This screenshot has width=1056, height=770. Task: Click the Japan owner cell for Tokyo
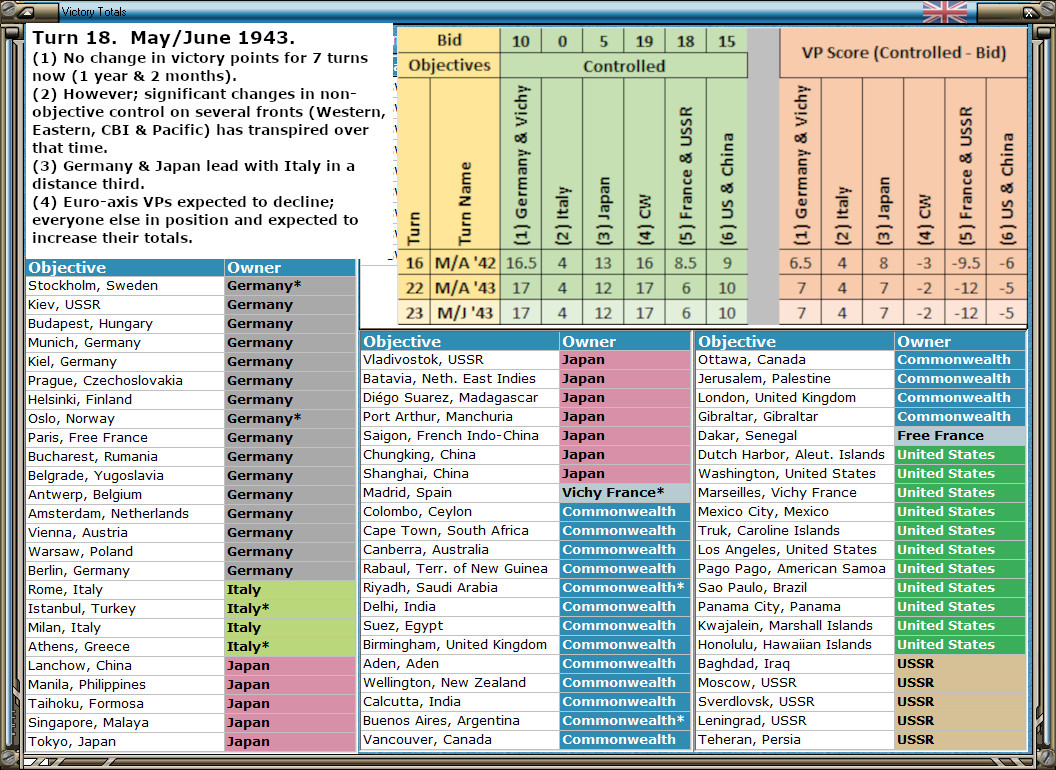tap(290, 741)
